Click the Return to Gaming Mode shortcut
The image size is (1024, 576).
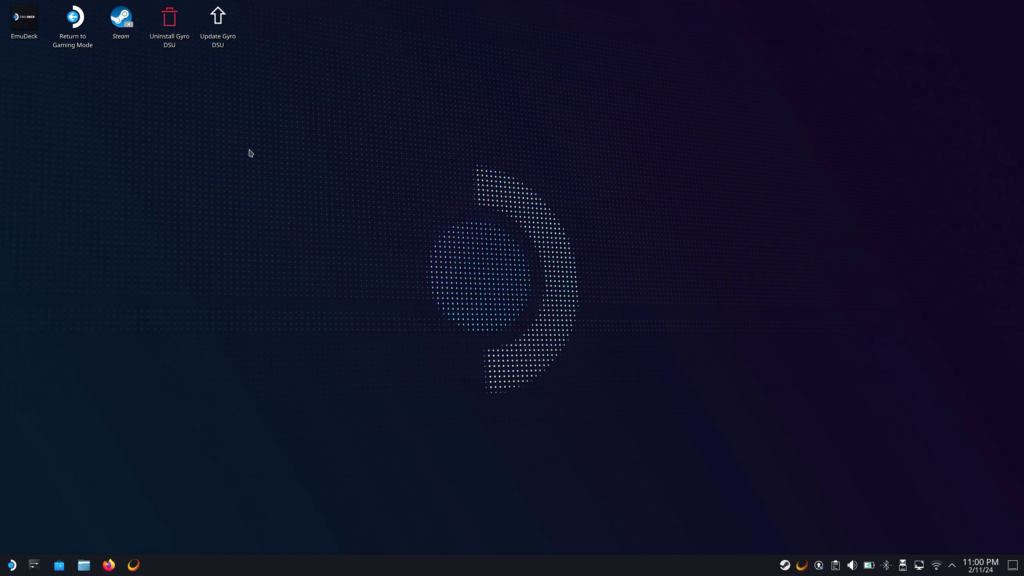pyautogui.click(x=73, y=17)
